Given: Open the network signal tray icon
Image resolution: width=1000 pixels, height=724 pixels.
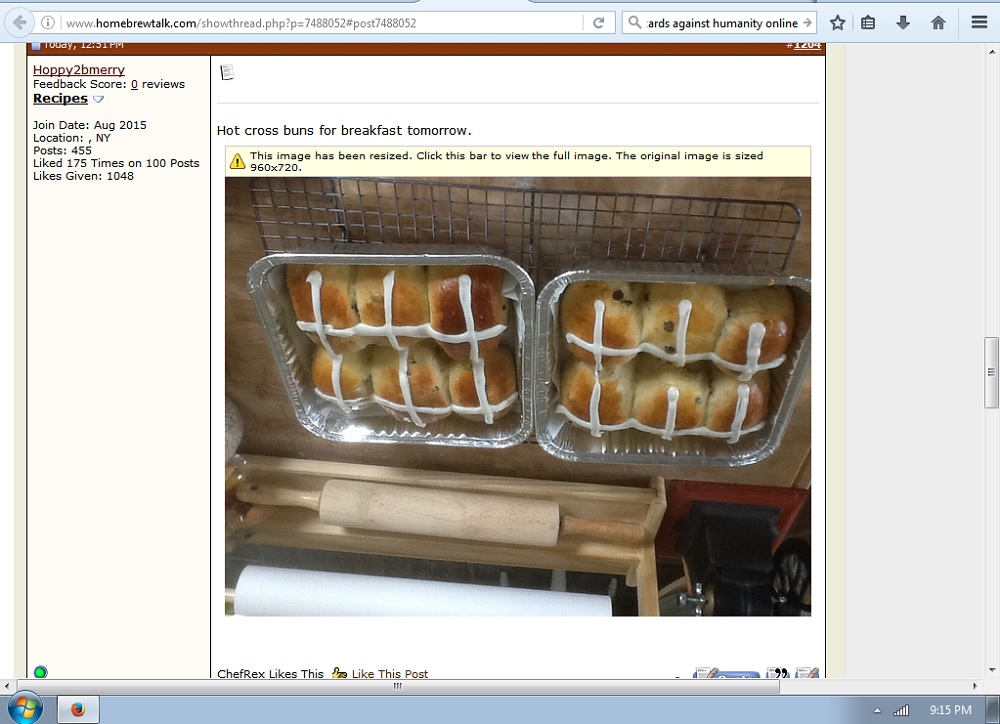Looking at the screenshot, I should pyautogui.click(x=901, y=710).
